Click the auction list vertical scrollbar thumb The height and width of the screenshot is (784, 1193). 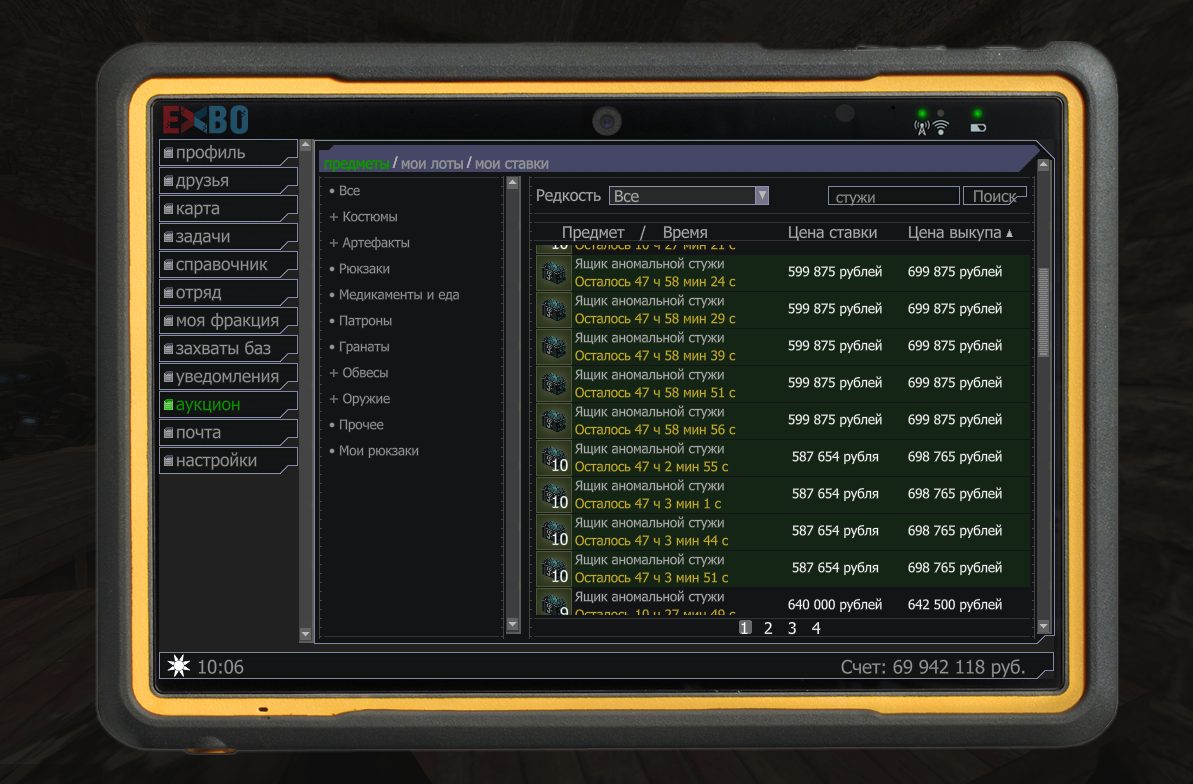(1043, 312)
